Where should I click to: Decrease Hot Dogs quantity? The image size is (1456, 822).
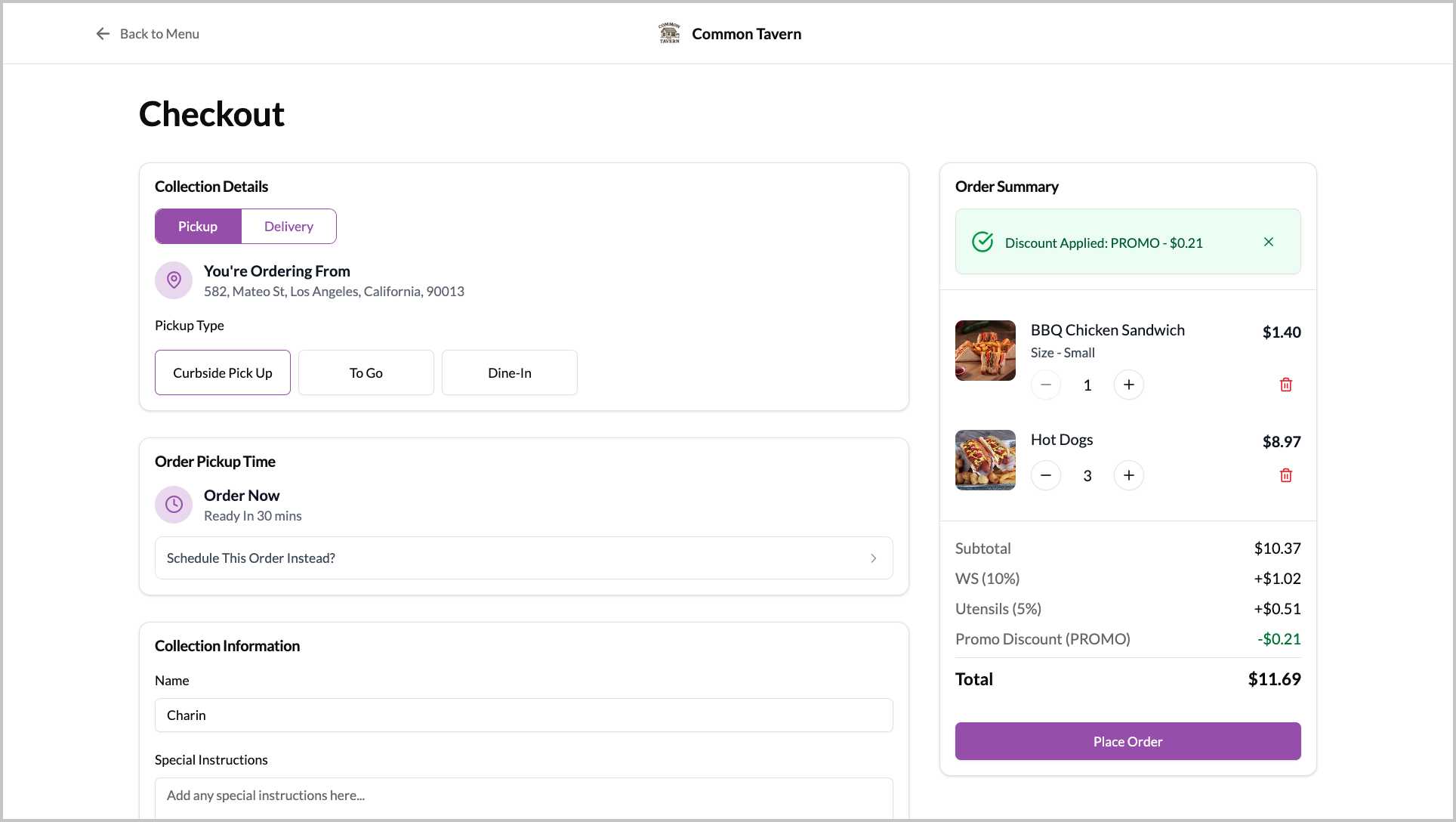click(1046, 475)
